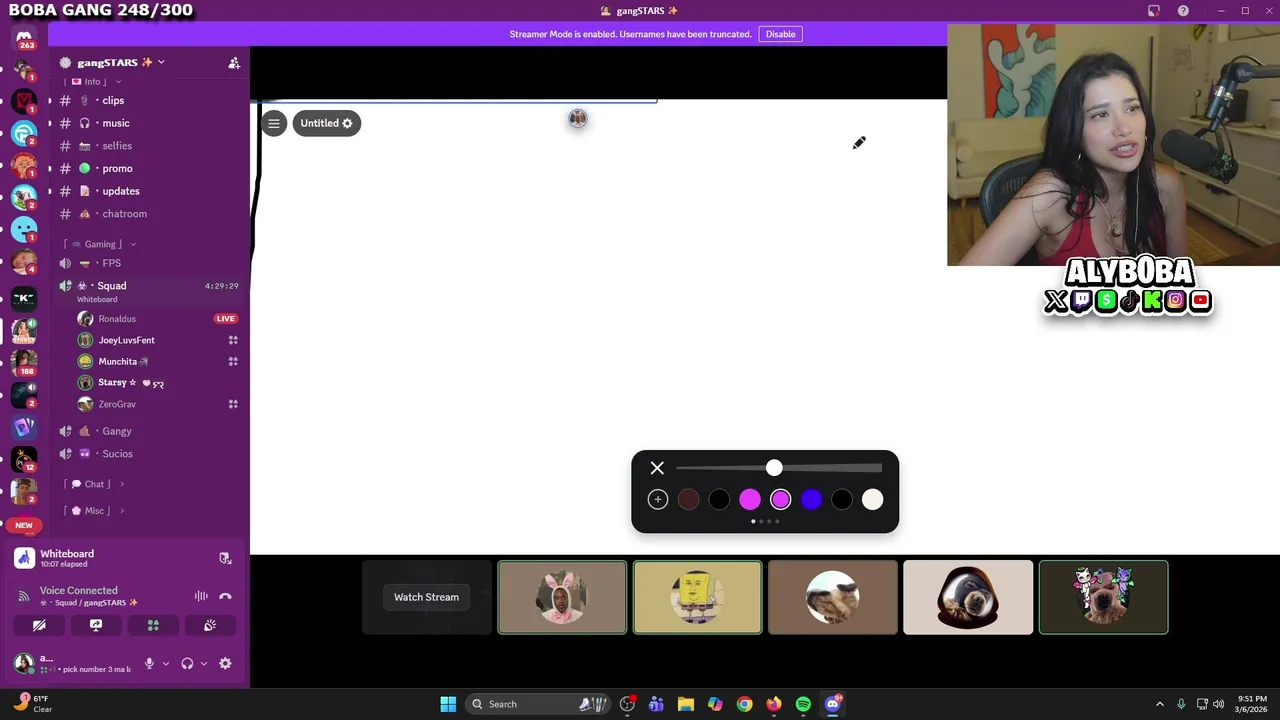Adjust the brush size slider handle

(x=774, y=468)
